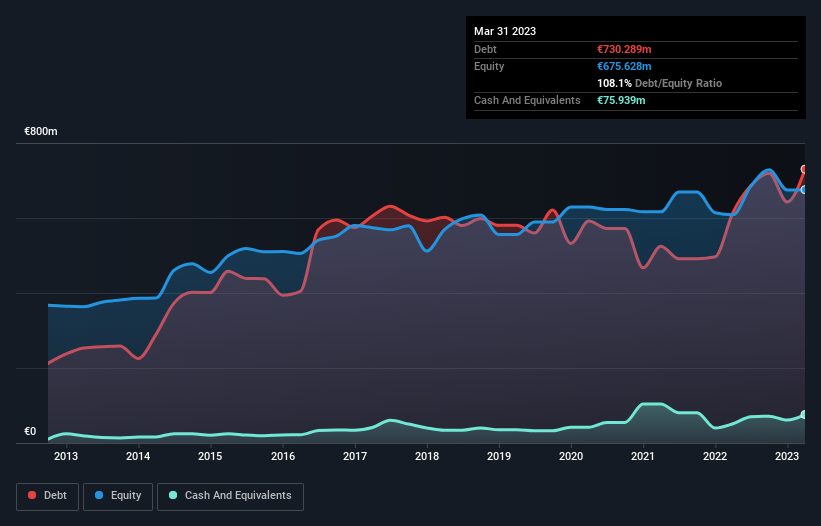Toggle the Debt legend button

click(48, 496)
